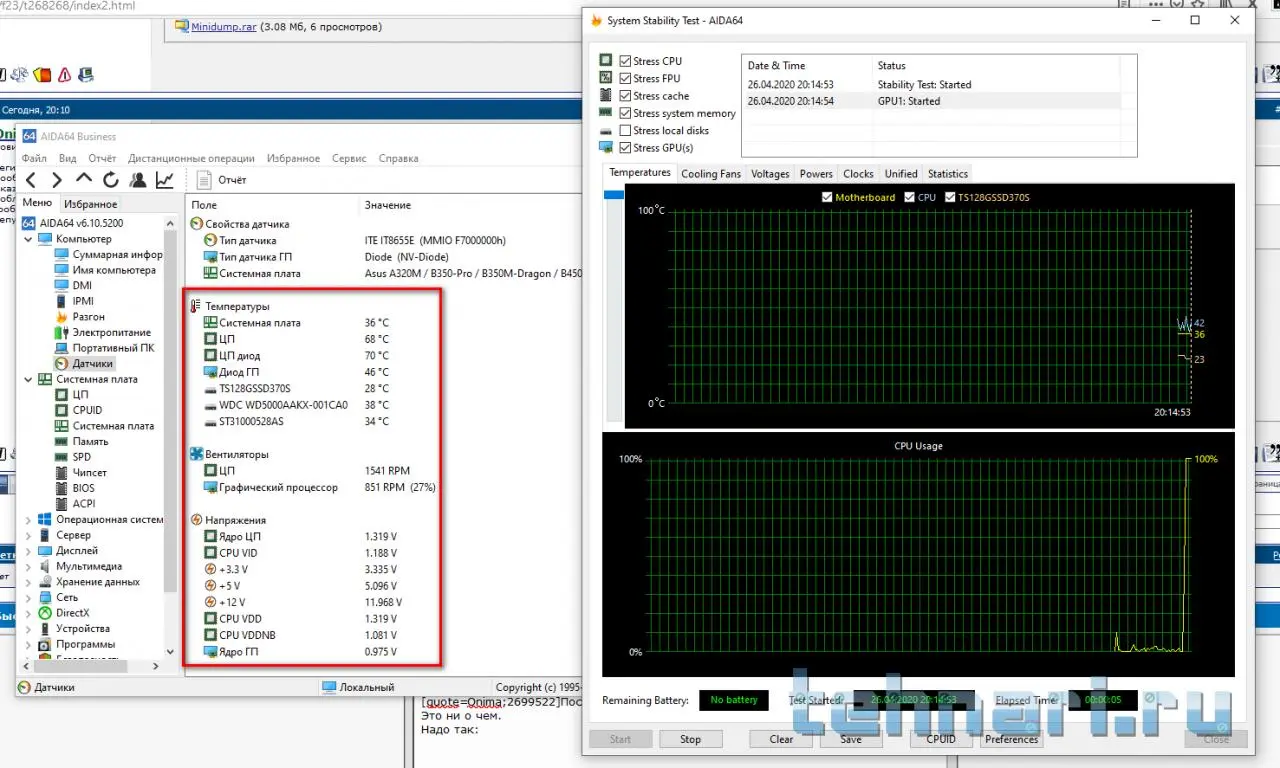Switch to the Cooling Fans tab
Viewport: 1280px width, 768px height.
click(x=711, y=174)
